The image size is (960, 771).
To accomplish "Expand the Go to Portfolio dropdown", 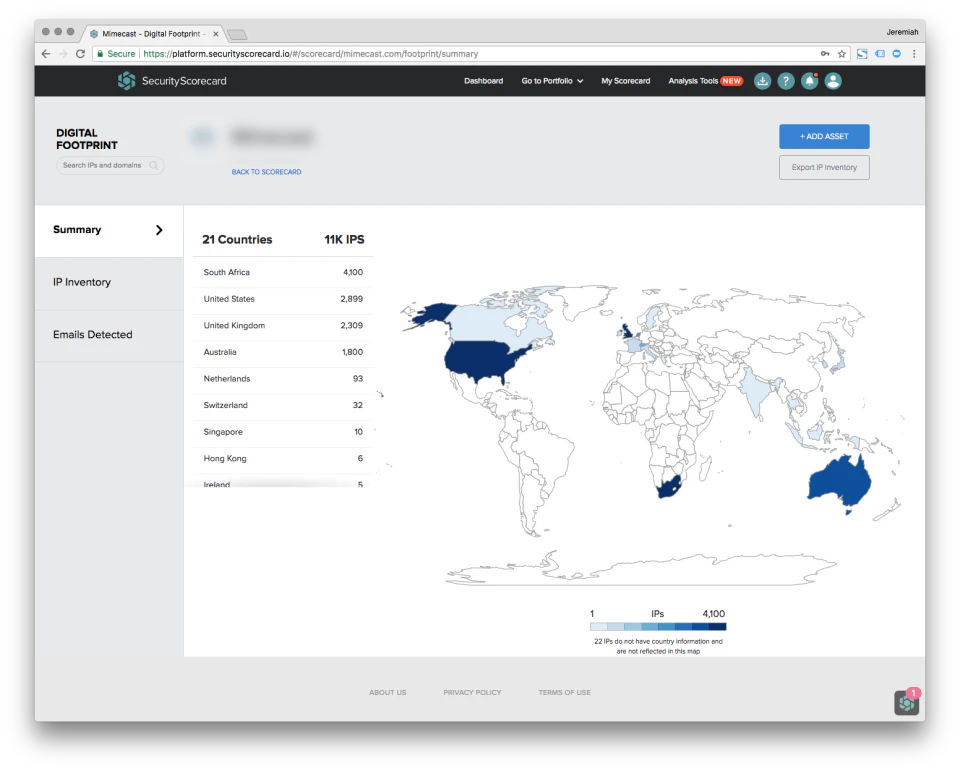I will 551,81.
